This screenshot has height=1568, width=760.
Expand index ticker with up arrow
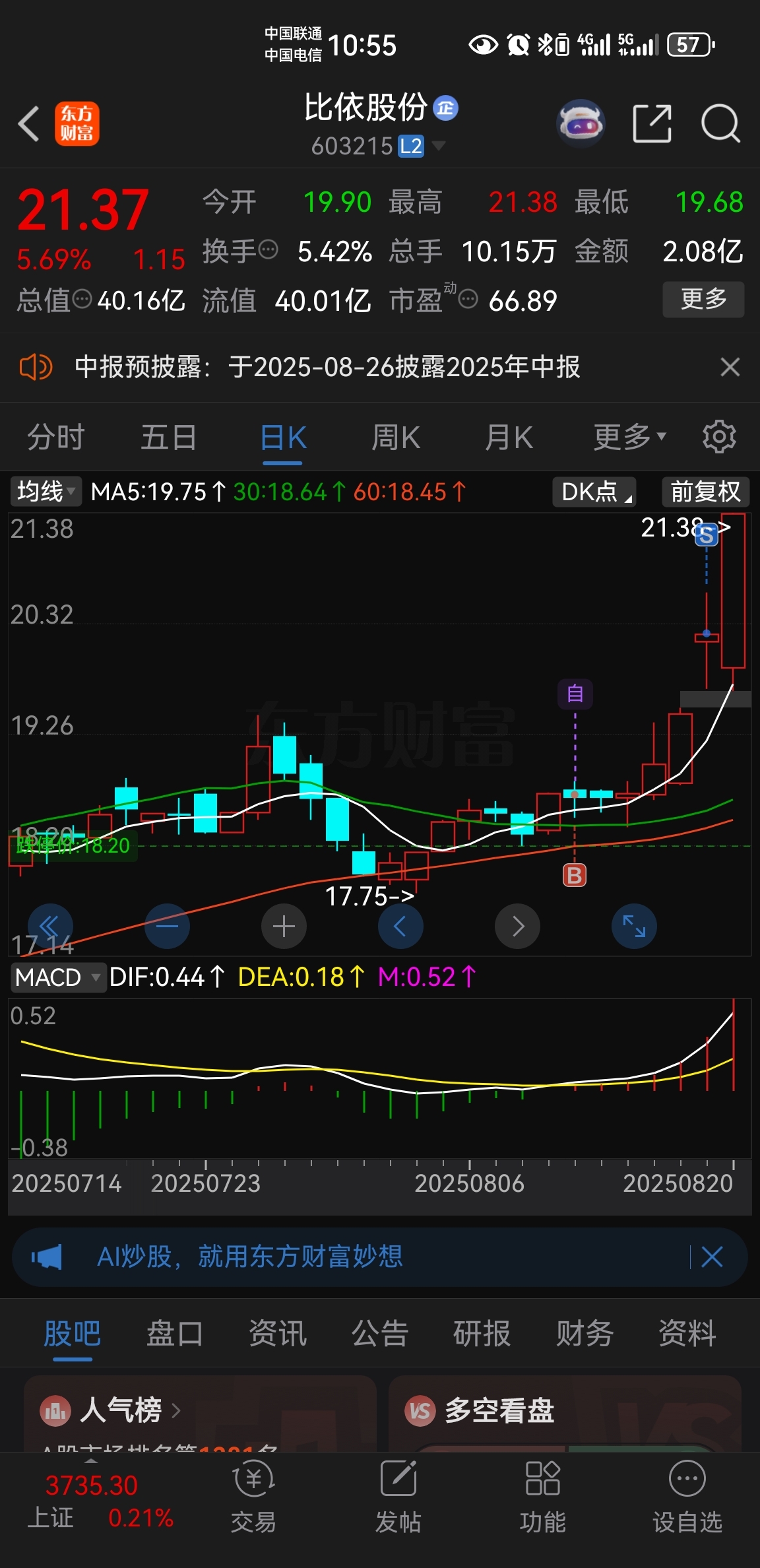click(91, 1461)
